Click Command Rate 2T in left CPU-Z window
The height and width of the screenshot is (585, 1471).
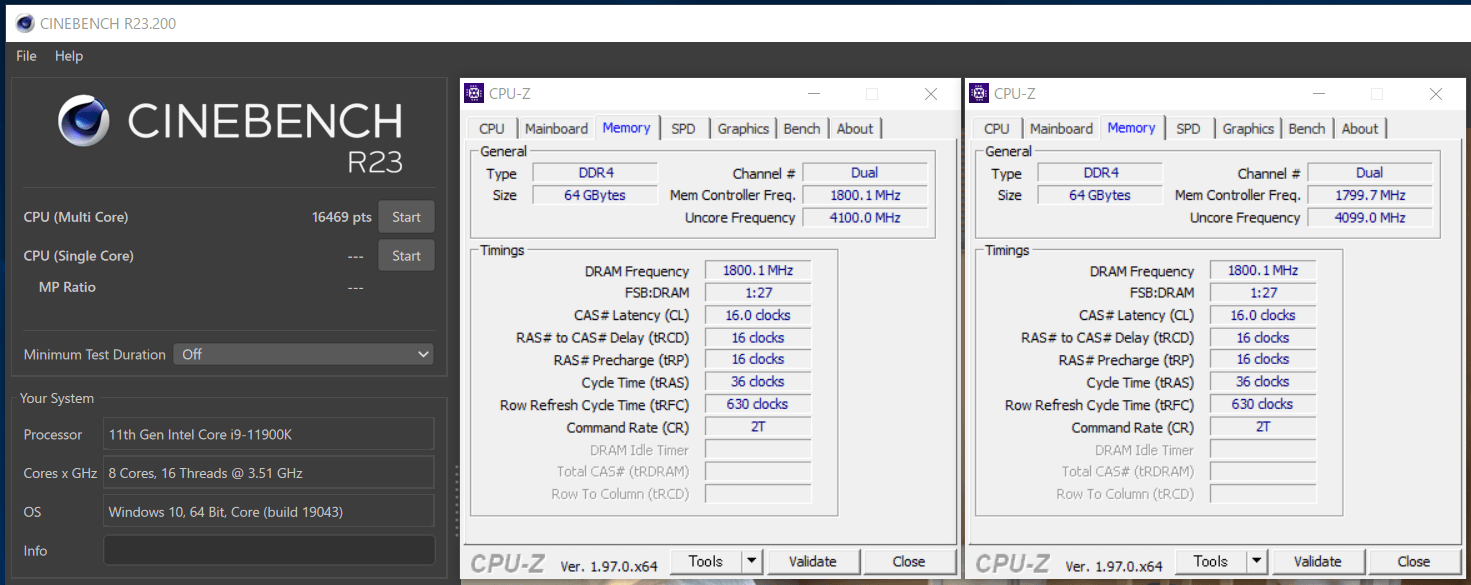[757, 426]
